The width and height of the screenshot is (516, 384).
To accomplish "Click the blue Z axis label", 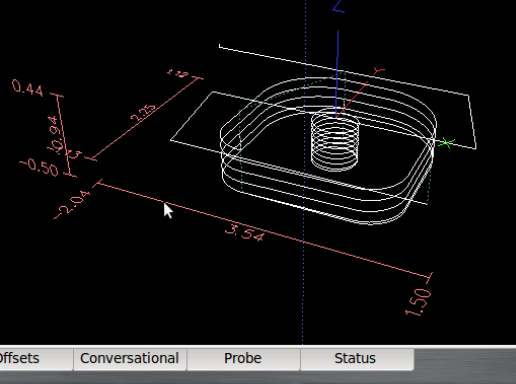I will [339, 7].
